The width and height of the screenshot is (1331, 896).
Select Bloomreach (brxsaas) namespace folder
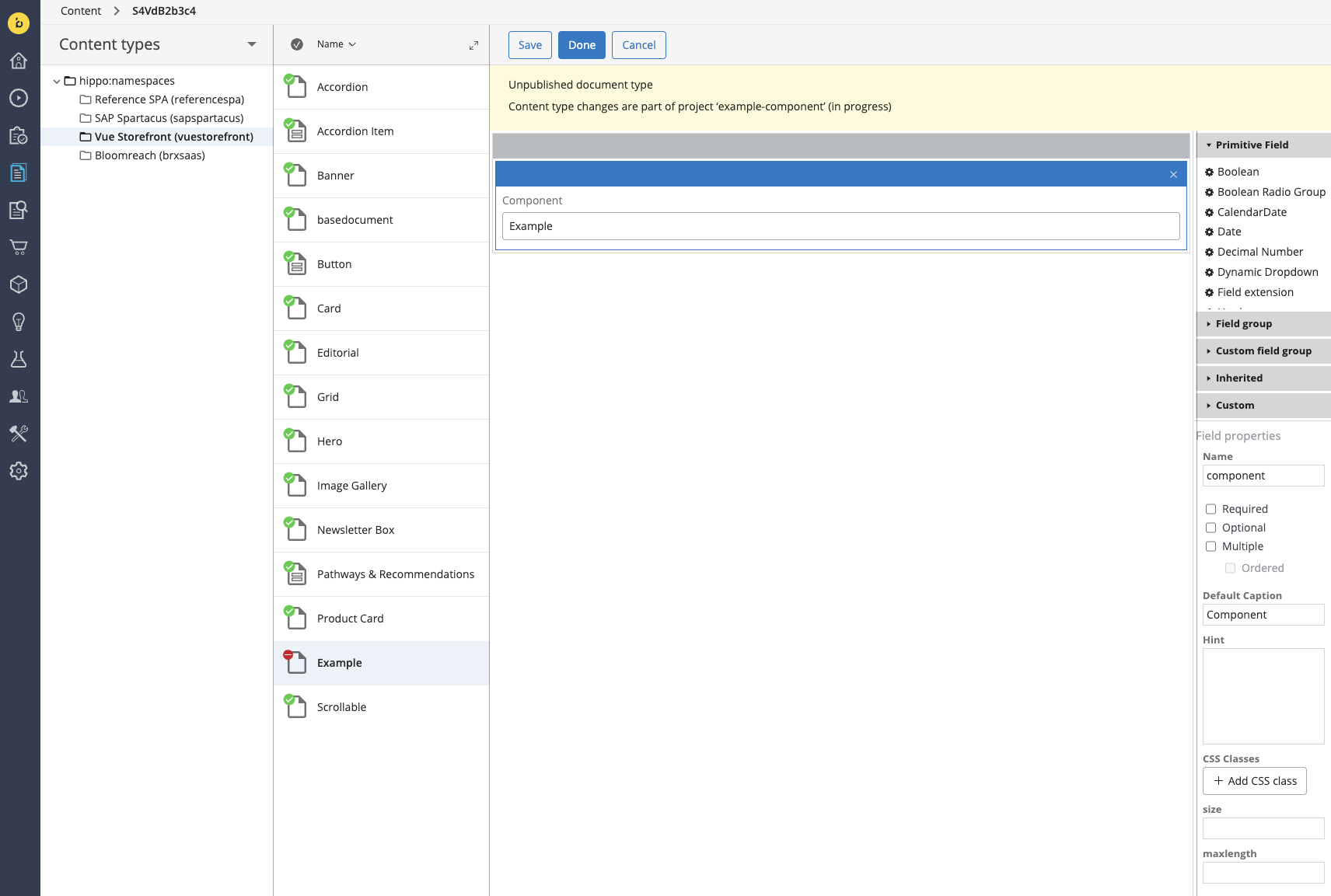[149, 155]
